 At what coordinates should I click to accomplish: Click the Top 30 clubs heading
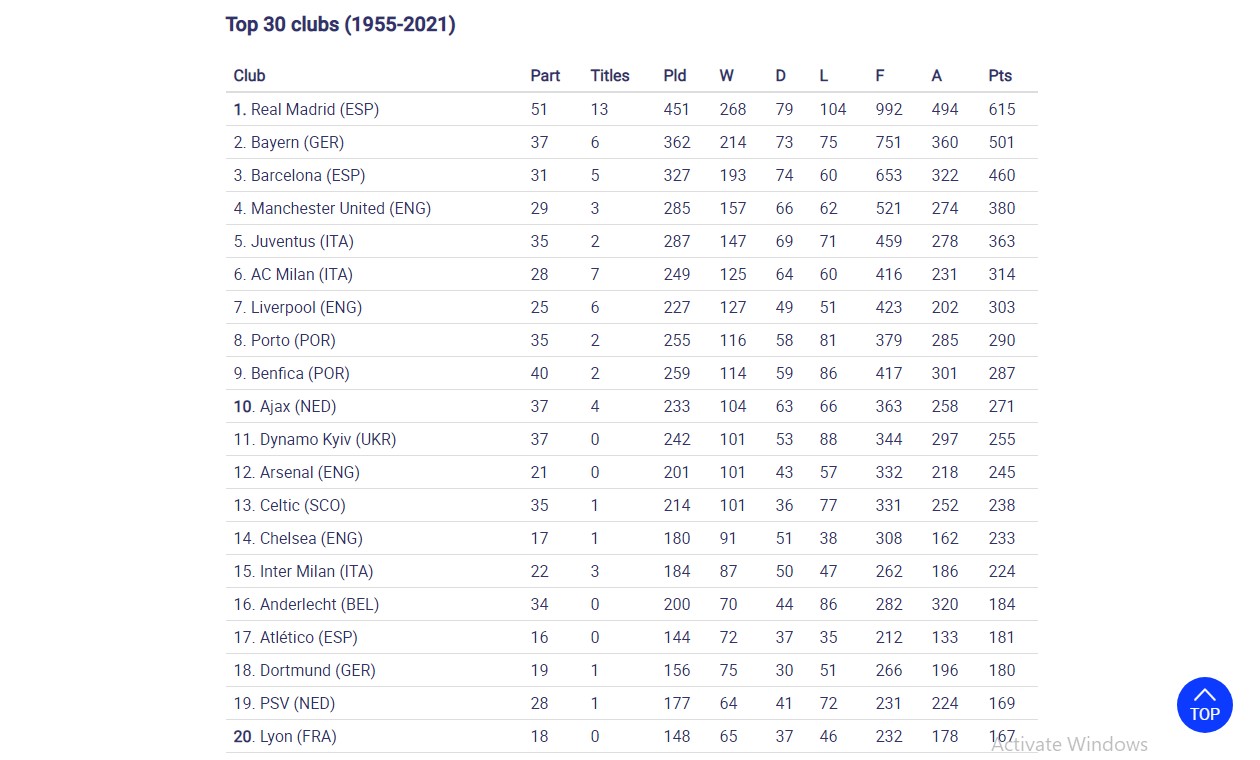340,24
